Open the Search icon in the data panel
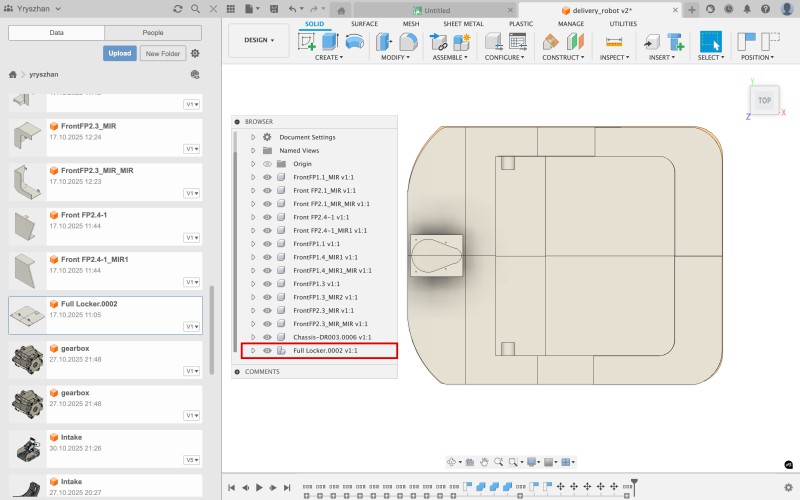 point(195,9)
